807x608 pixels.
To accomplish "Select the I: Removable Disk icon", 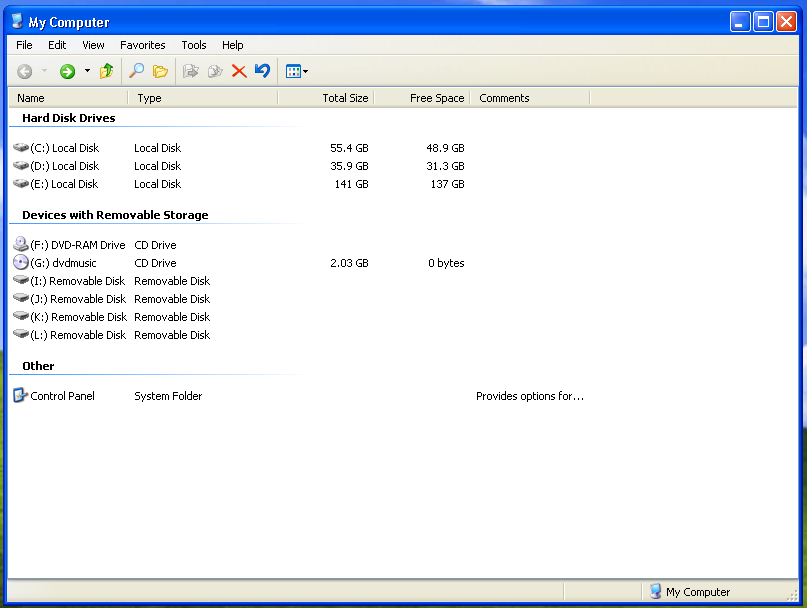I will (x=21, y=281).
